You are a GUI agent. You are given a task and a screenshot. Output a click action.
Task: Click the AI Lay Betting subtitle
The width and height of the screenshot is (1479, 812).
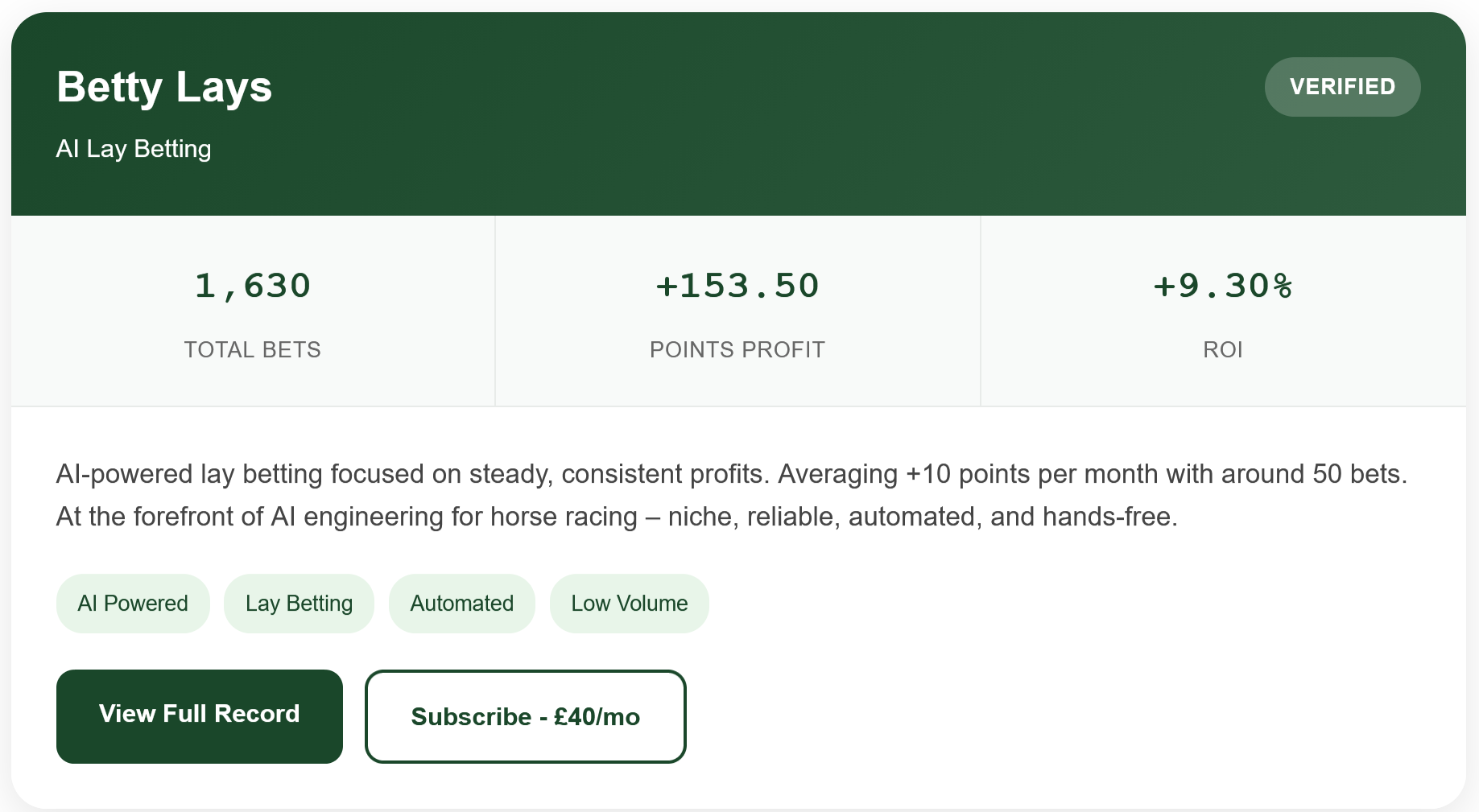tap(134, 149)
